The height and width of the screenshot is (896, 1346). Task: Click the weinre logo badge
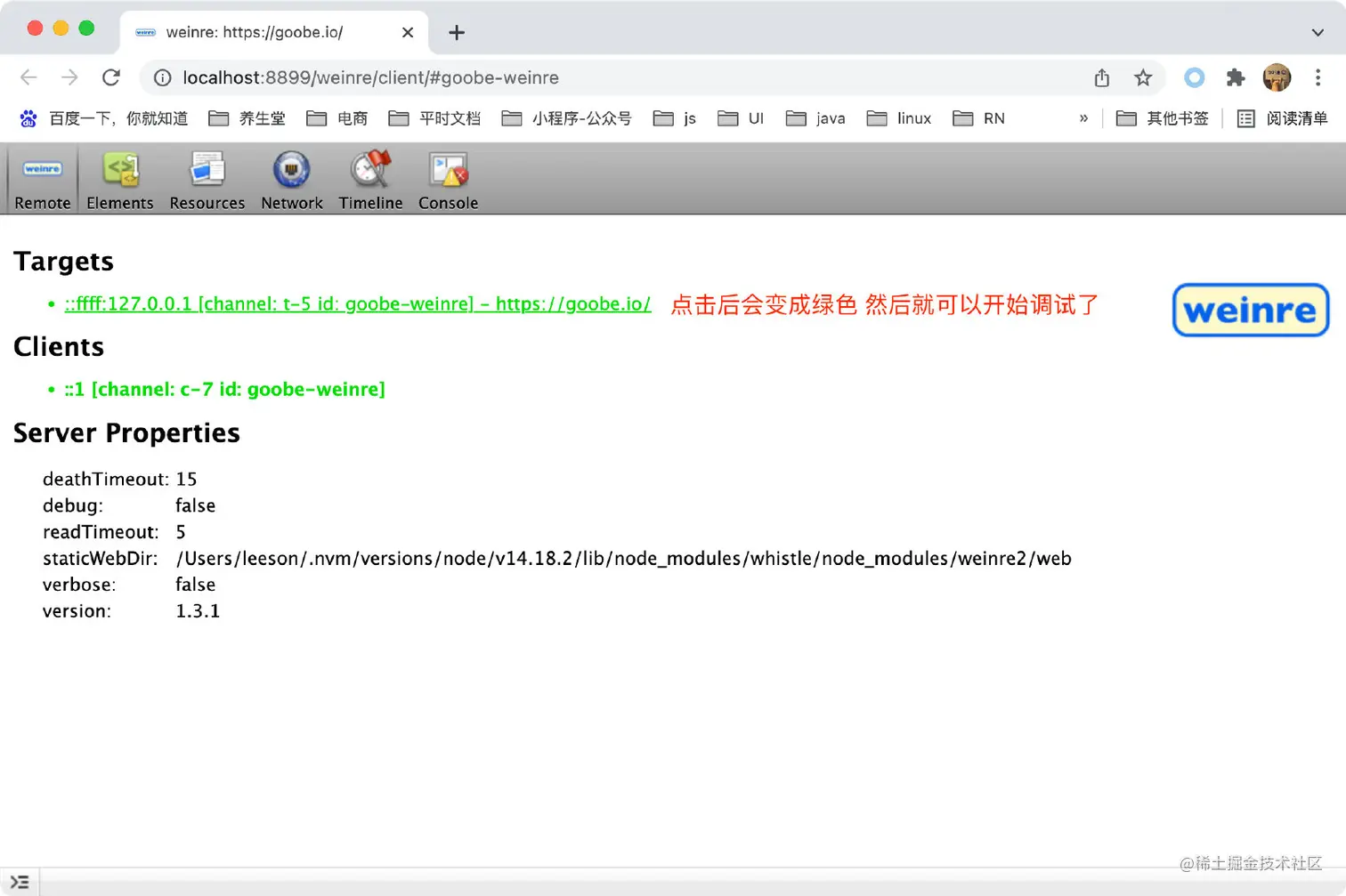[1251, 311]
